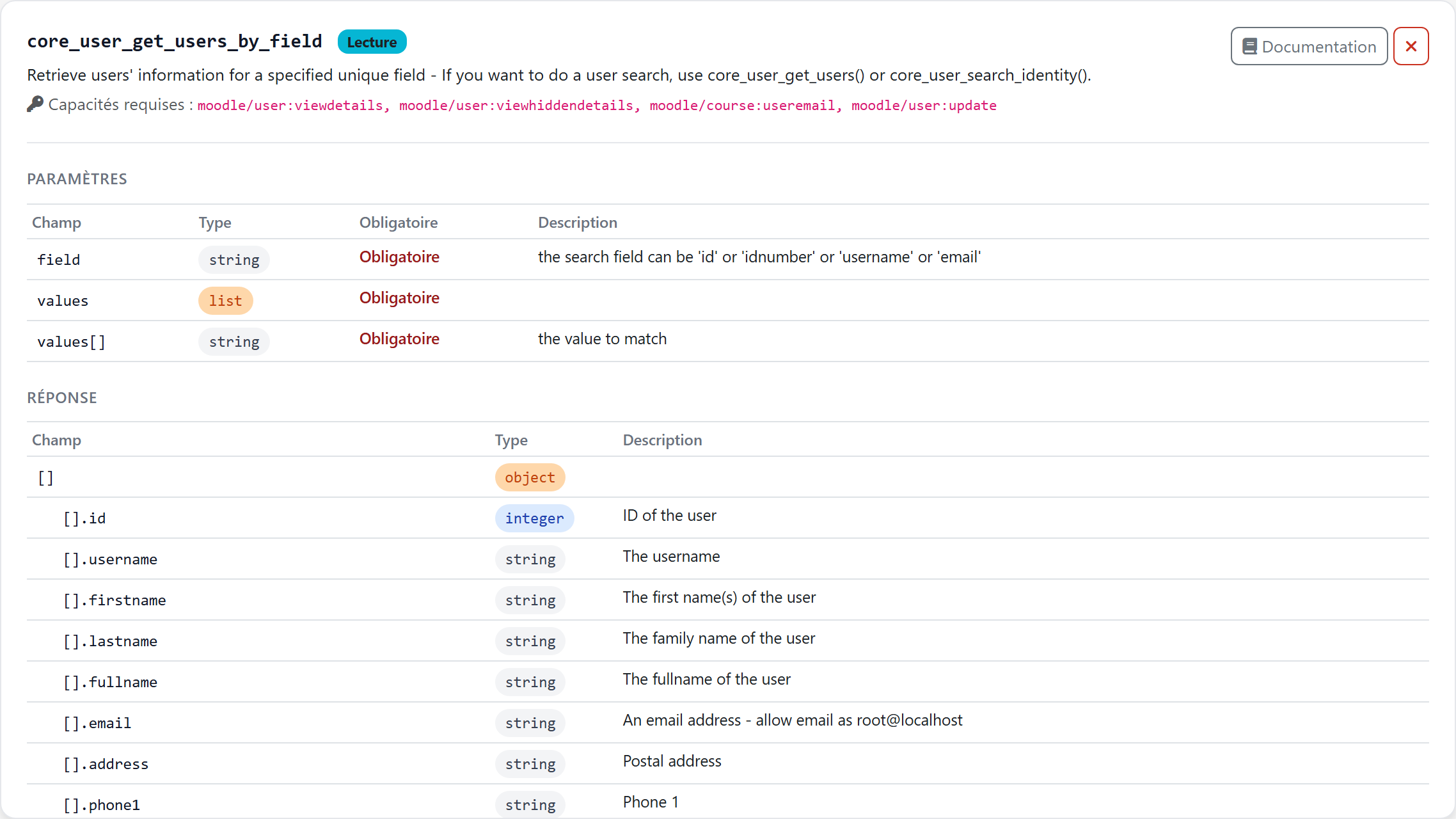The width and height of the screenshot is (1456, 819).
Task: Click the Type column header in response table
Action: click(511, 440)
